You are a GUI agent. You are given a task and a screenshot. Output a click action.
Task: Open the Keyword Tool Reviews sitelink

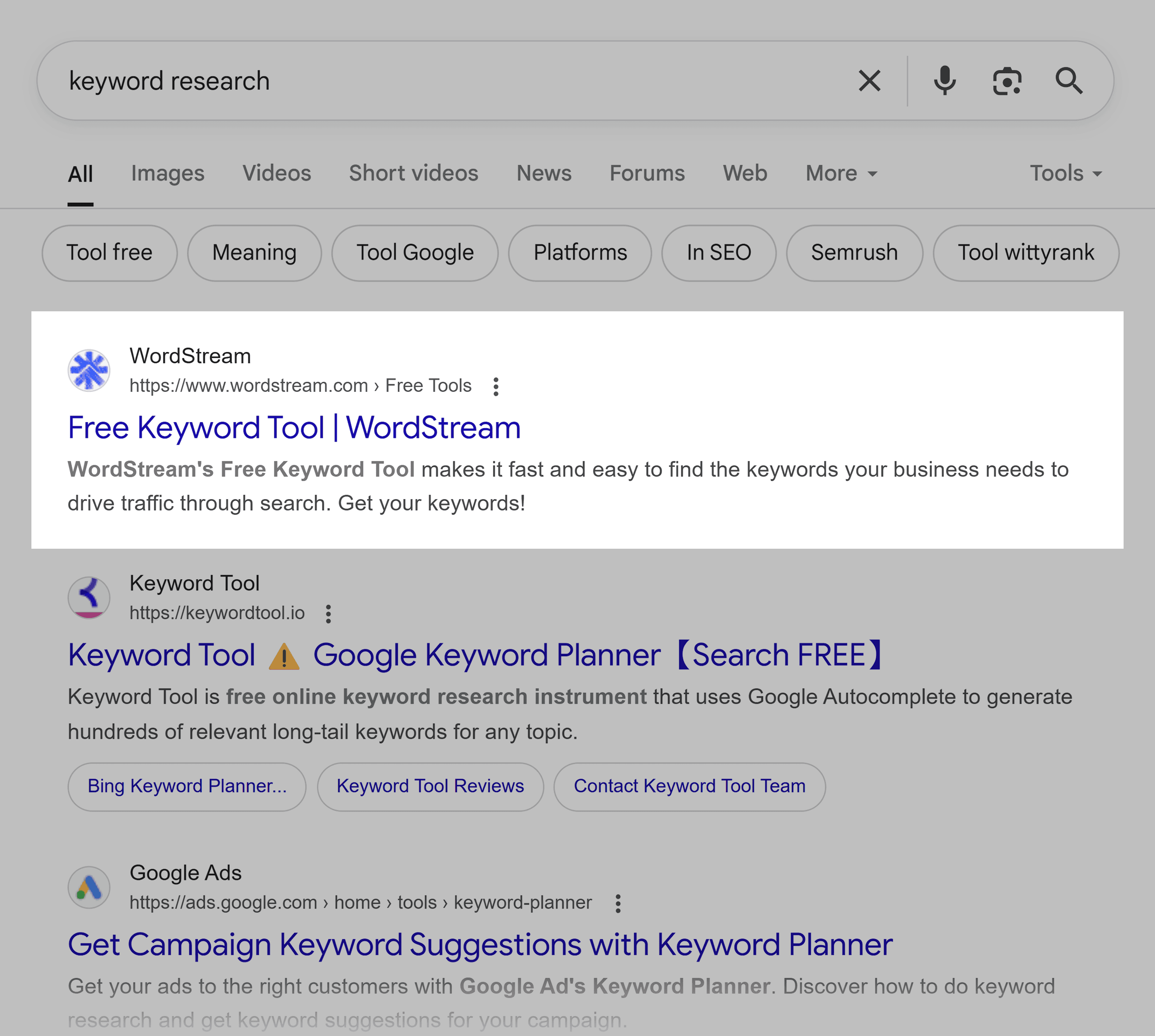[x=430, y=787]
